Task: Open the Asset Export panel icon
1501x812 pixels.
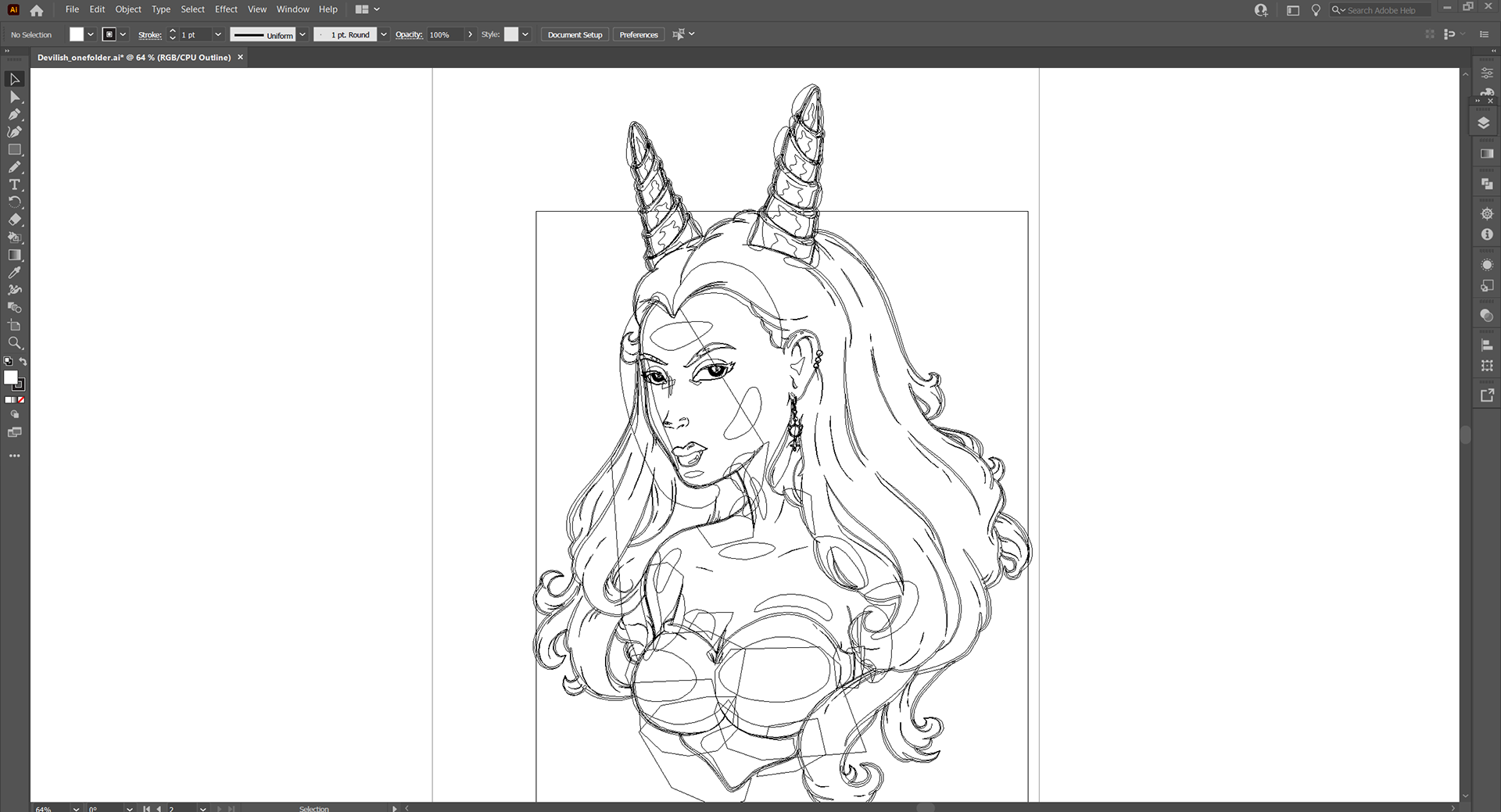Action: [x=1487, y=396]
